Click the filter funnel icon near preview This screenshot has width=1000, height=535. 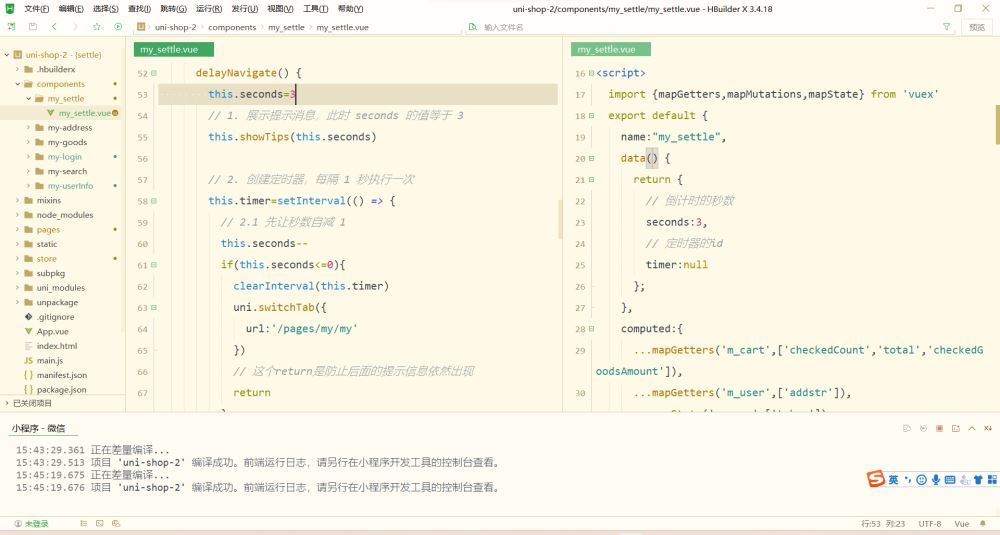(946, 27)
